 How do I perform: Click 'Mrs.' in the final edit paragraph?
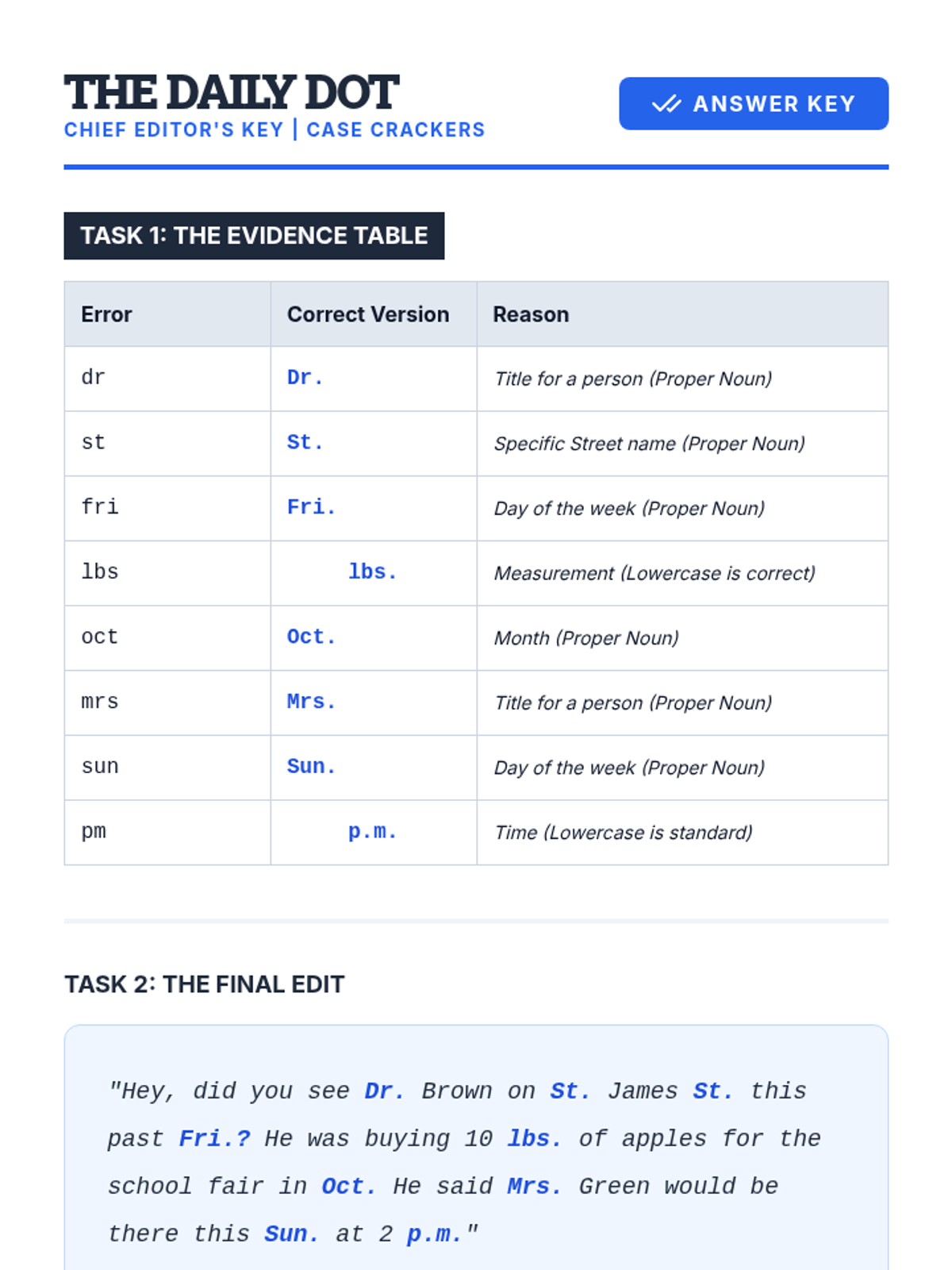point(535,1187)
